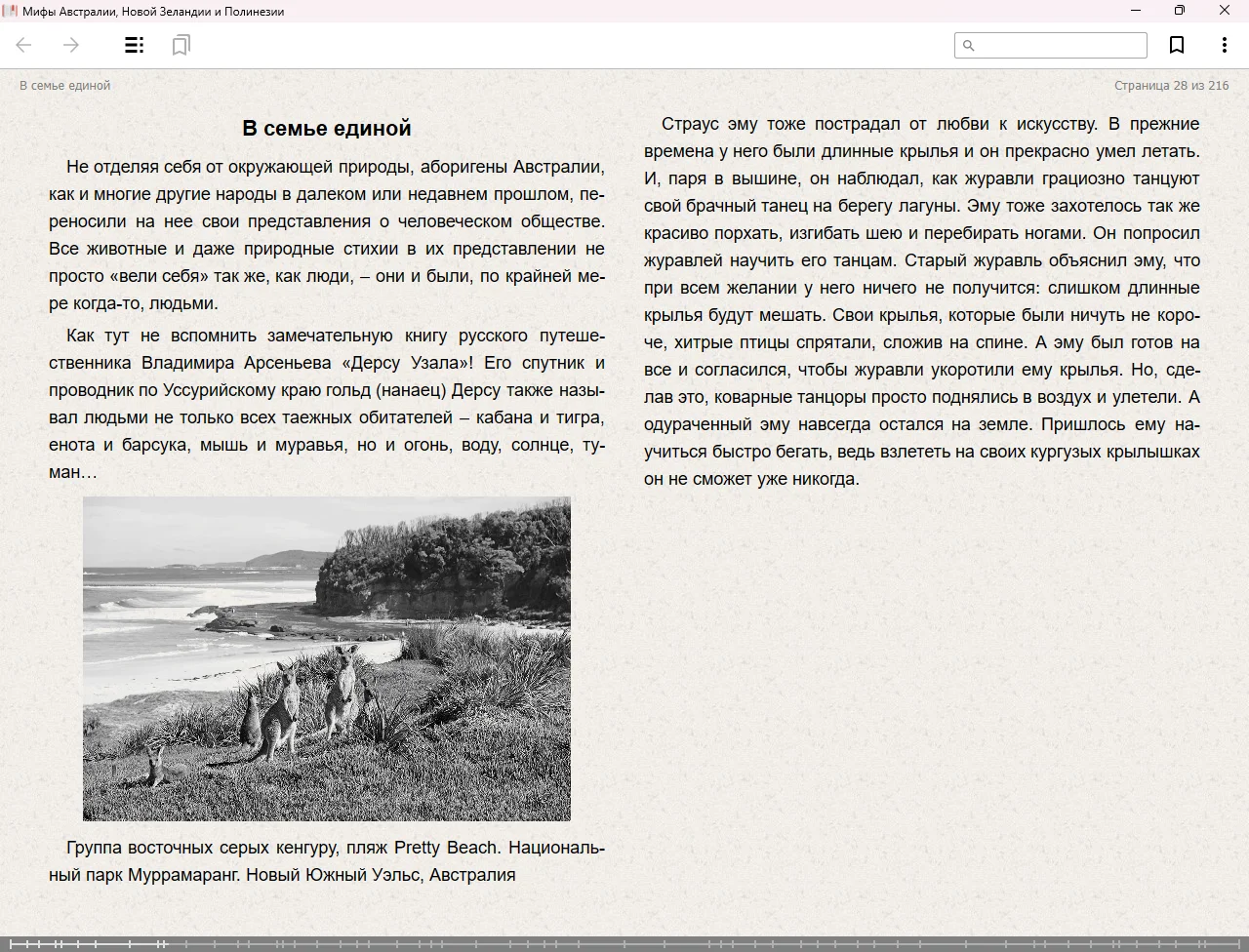The width and height of the screenshot is (1249, 952).
Task: Click the chapter heading 'В семье единой'
Action: coord(326,128)
